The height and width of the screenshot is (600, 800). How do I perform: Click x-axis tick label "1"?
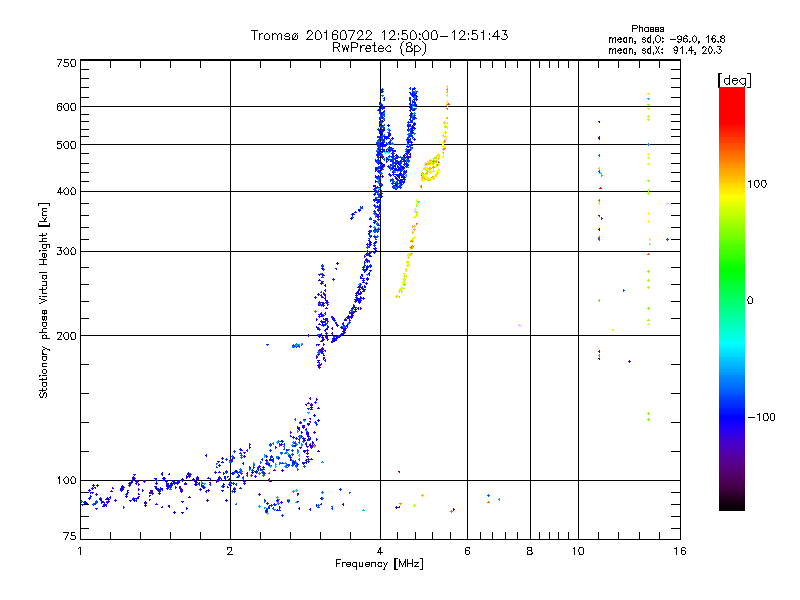pyautogui.click(x=80, y=551)
